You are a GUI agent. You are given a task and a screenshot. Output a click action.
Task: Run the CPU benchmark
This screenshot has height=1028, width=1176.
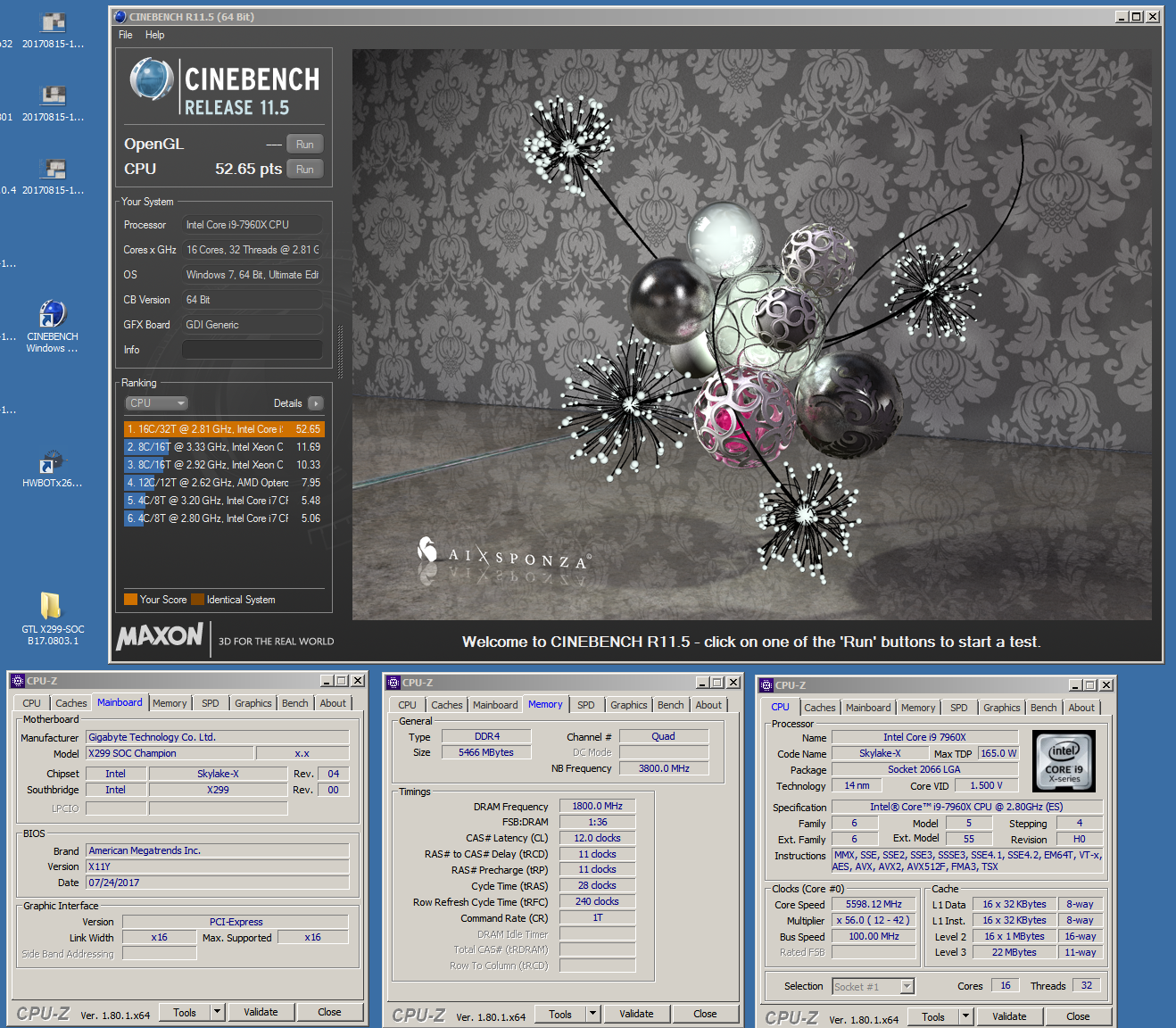coord(305,170)
